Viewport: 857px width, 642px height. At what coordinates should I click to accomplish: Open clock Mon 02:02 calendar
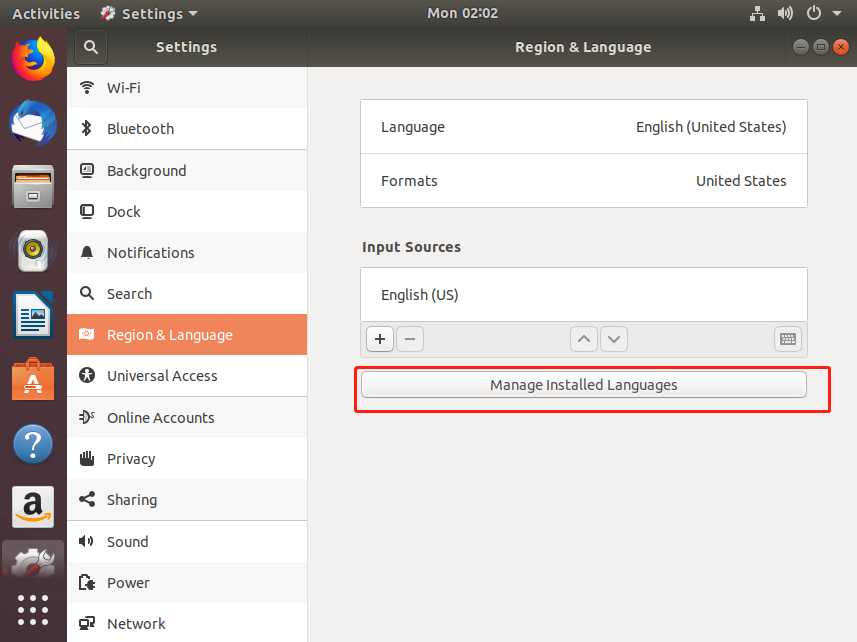[462, 13]
